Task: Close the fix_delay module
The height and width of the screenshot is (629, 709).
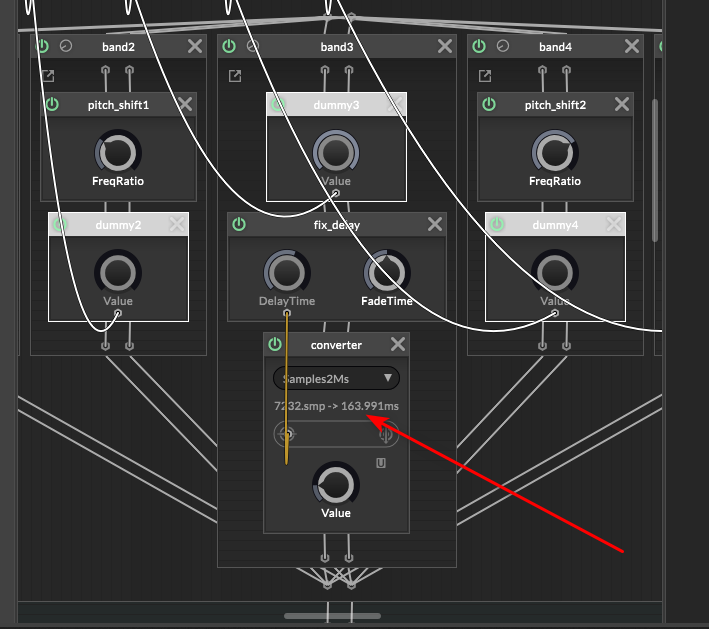Action: point(434,225)
